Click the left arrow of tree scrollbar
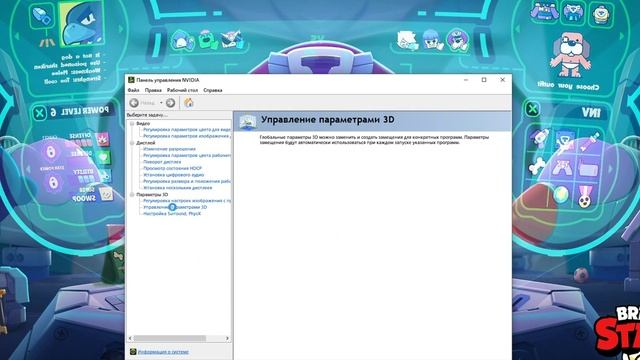 pyautogui.click(x=130, y=338)
